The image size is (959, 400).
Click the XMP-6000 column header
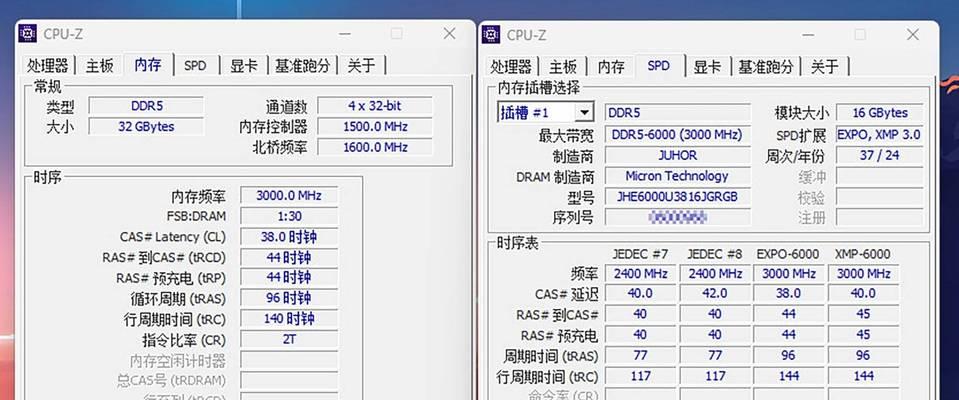[x=862, y=254]
